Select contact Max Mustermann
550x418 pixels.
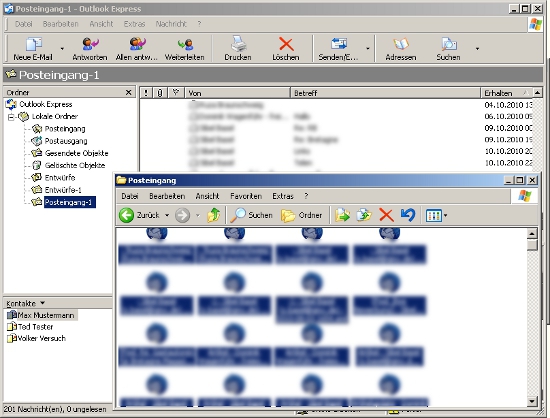click(x=46, y=315)
